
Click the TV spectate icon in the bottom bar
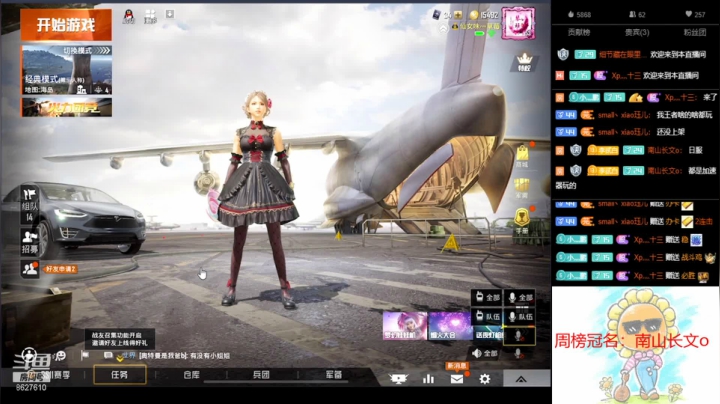pos(398,379)
